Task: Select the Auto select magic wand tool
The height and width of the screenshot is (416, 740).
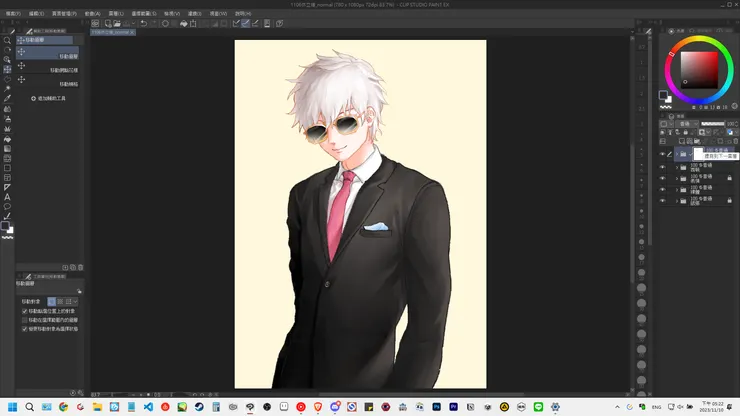Action: 7,89
